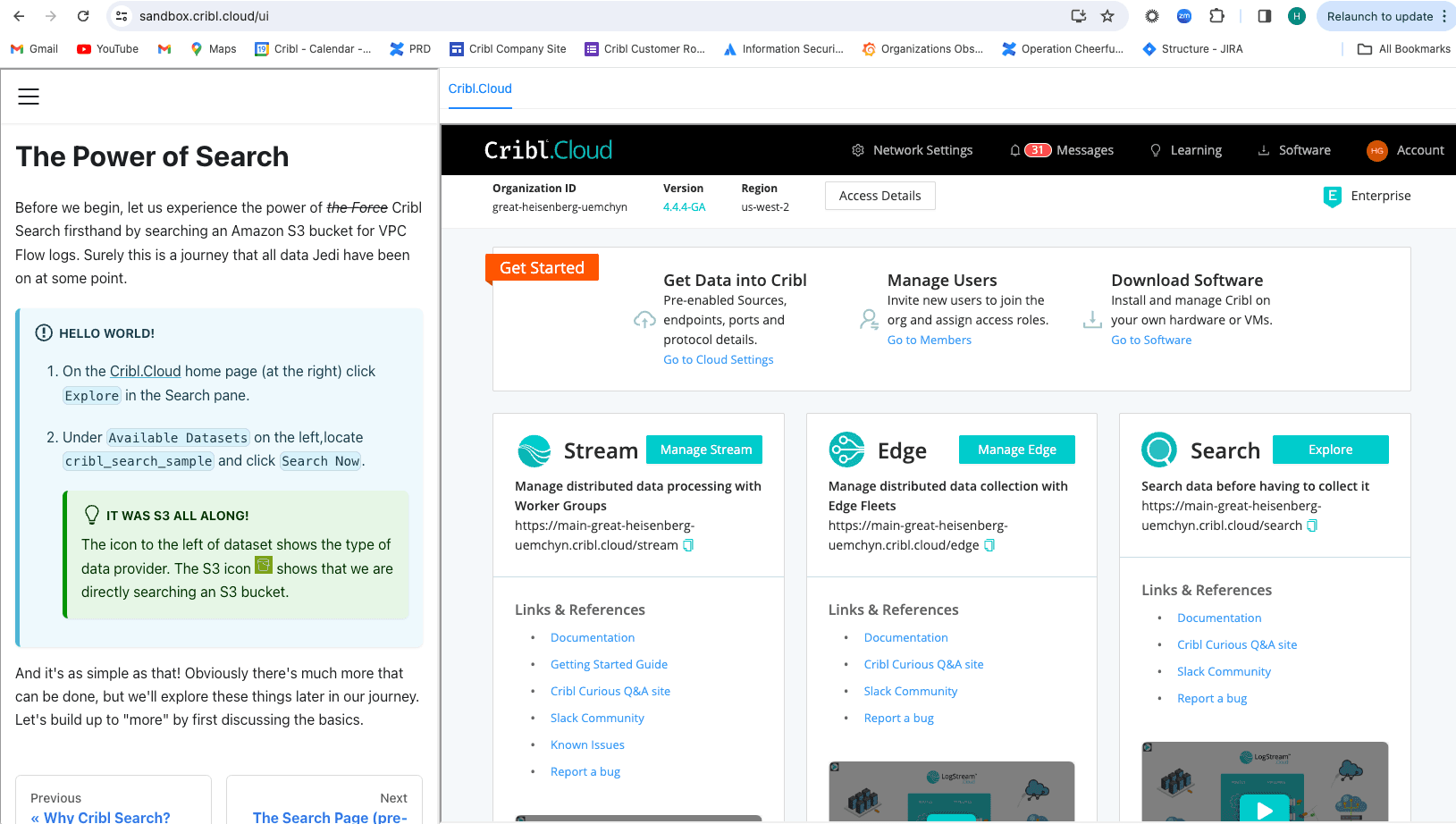This screenshot has height=824, width=1456.
Task: Follow the Go to Cloud Settings link
Action: [x=718, y=359]
